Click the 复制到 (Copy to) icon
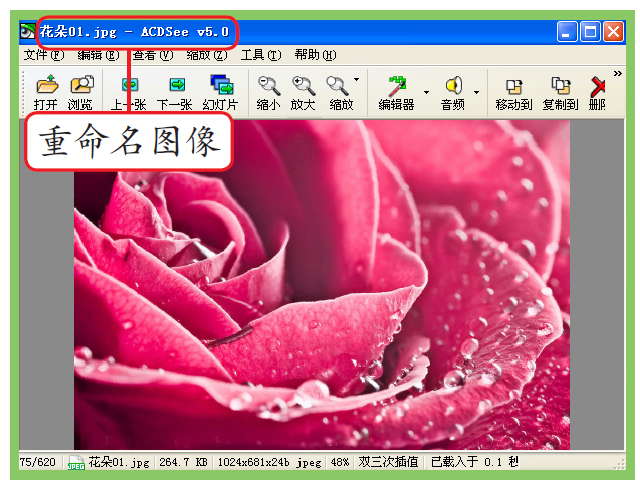This screenshot has height=487, width=640. click(x=560, y=87)
